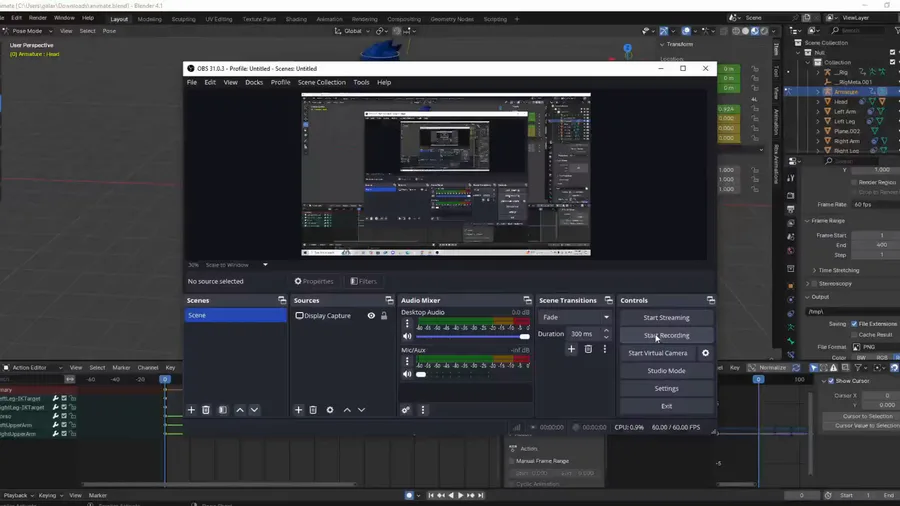Toggle Display Capture visibility eye
The height and width of the screenshot is (506, 900).
pyautogui.click(x=371, y=316)
